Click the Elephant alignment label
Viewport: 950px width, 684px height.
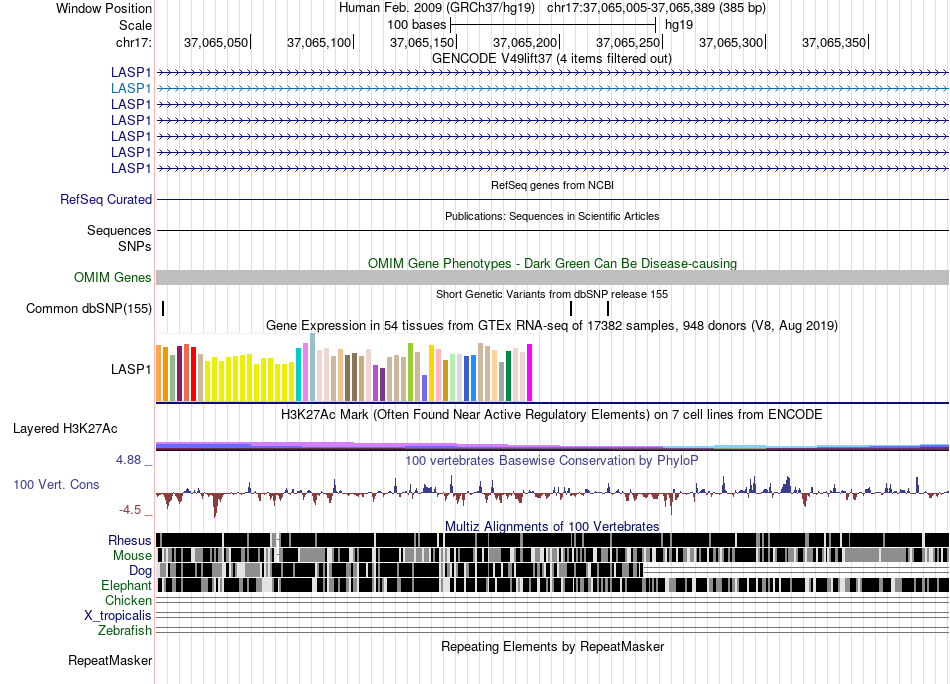126,586
